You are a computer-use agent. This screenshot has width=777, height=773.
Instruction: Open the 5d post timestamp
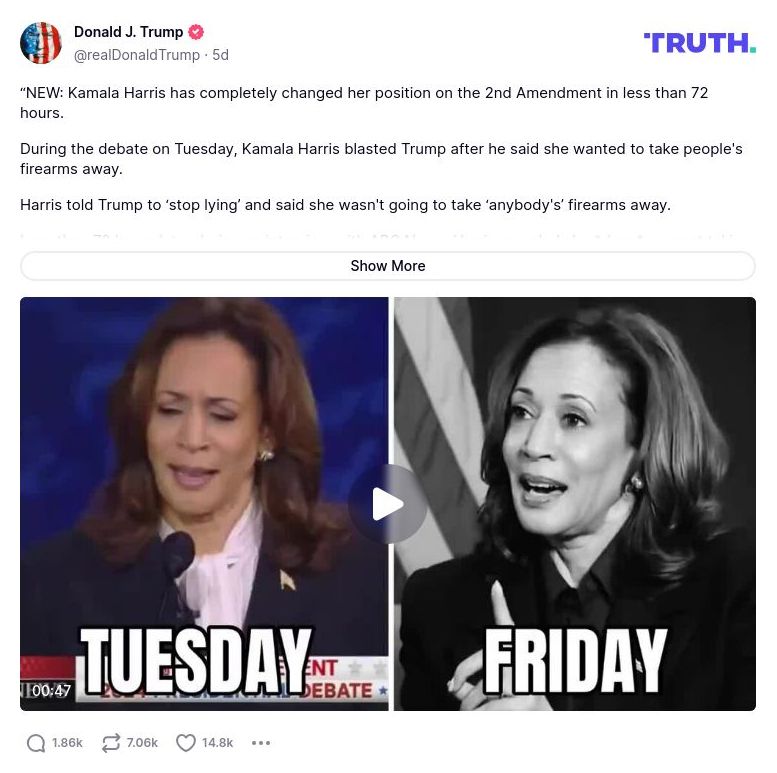coord(221,55)
